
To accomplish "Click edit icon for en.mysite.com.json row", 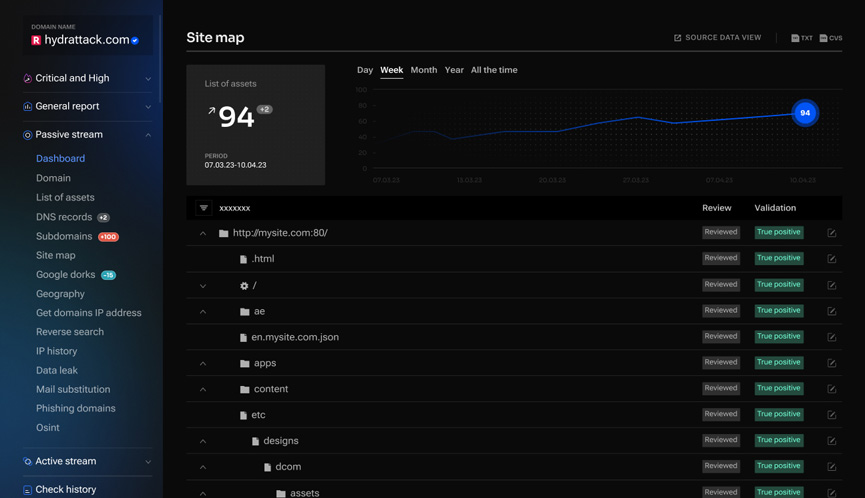I will click(x=831, y=337).
